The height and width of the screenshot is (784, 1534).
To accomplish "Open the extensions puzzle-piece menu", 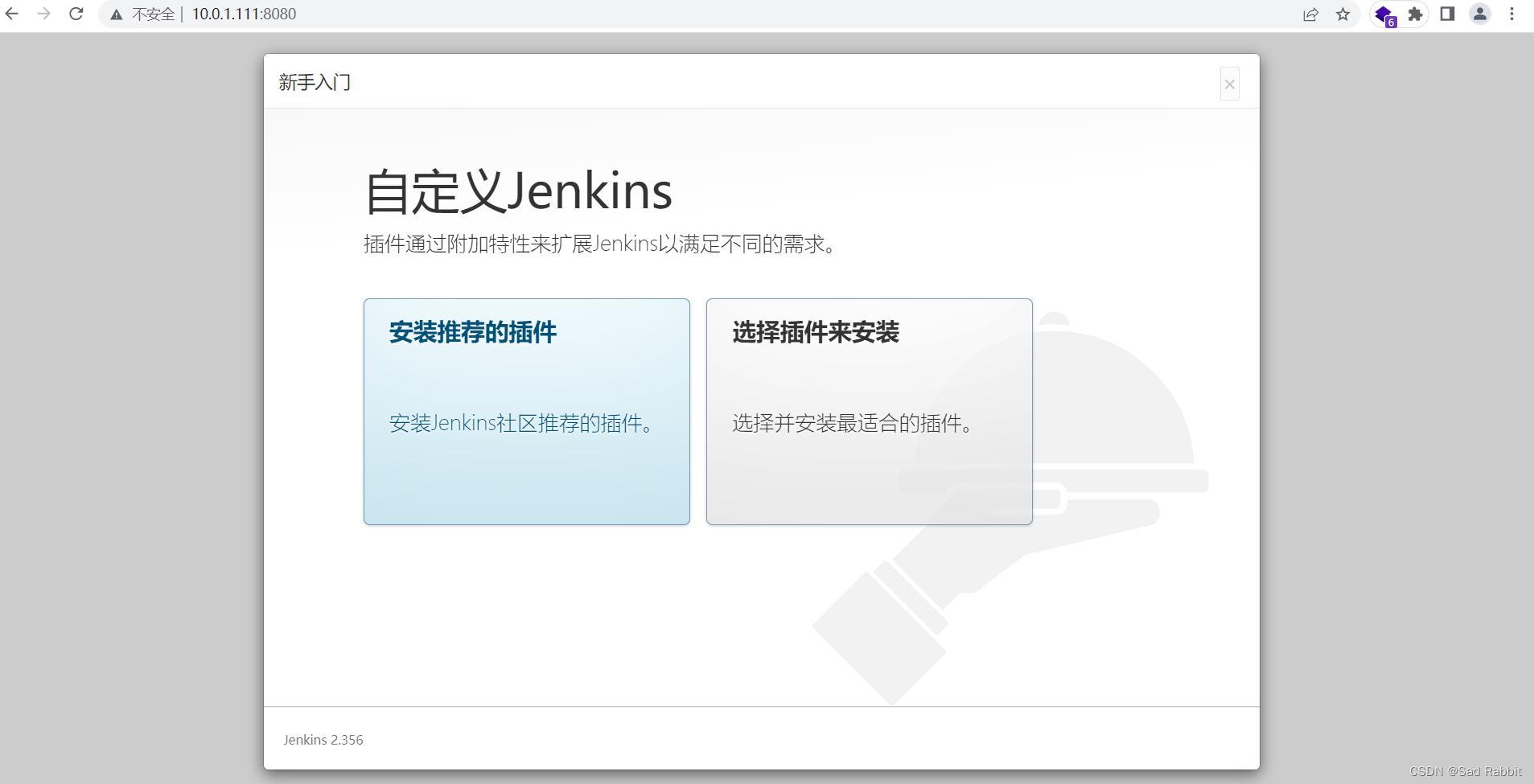I will coord(1416,14).
